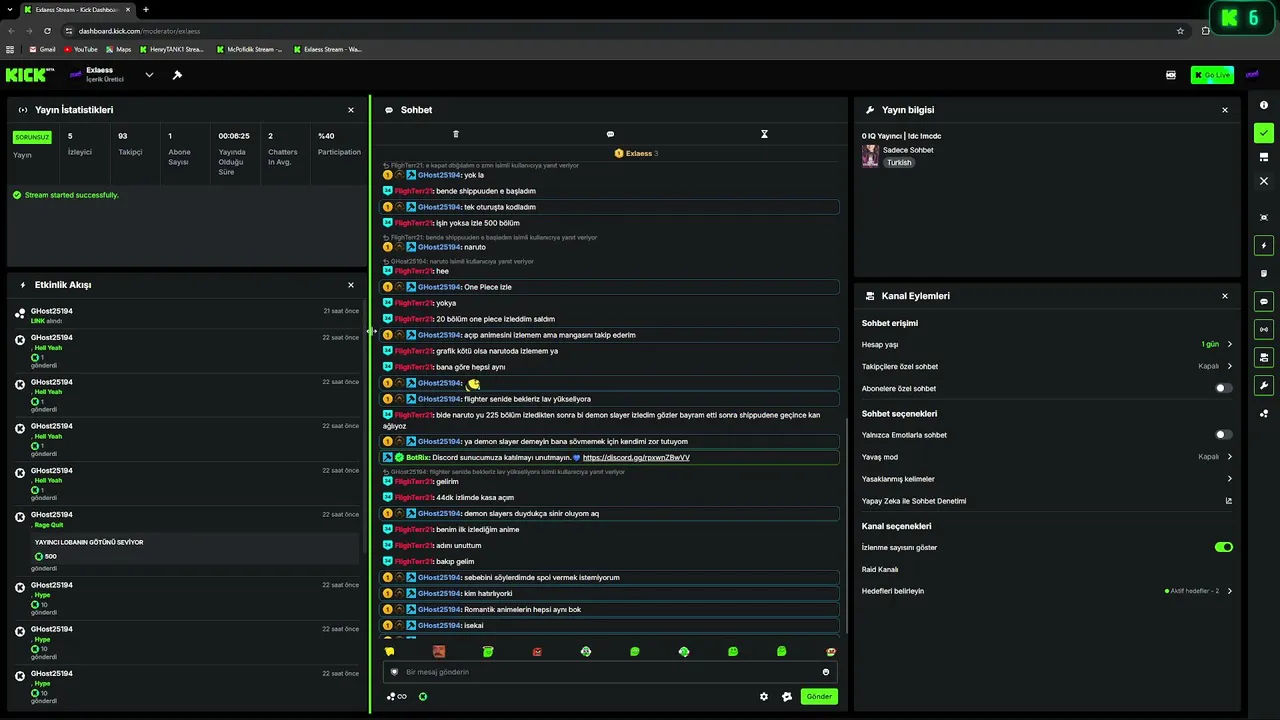Open the McPofidik Stream bookmark
Viewport: 1280px width, 720px height.
pos(249,49)
